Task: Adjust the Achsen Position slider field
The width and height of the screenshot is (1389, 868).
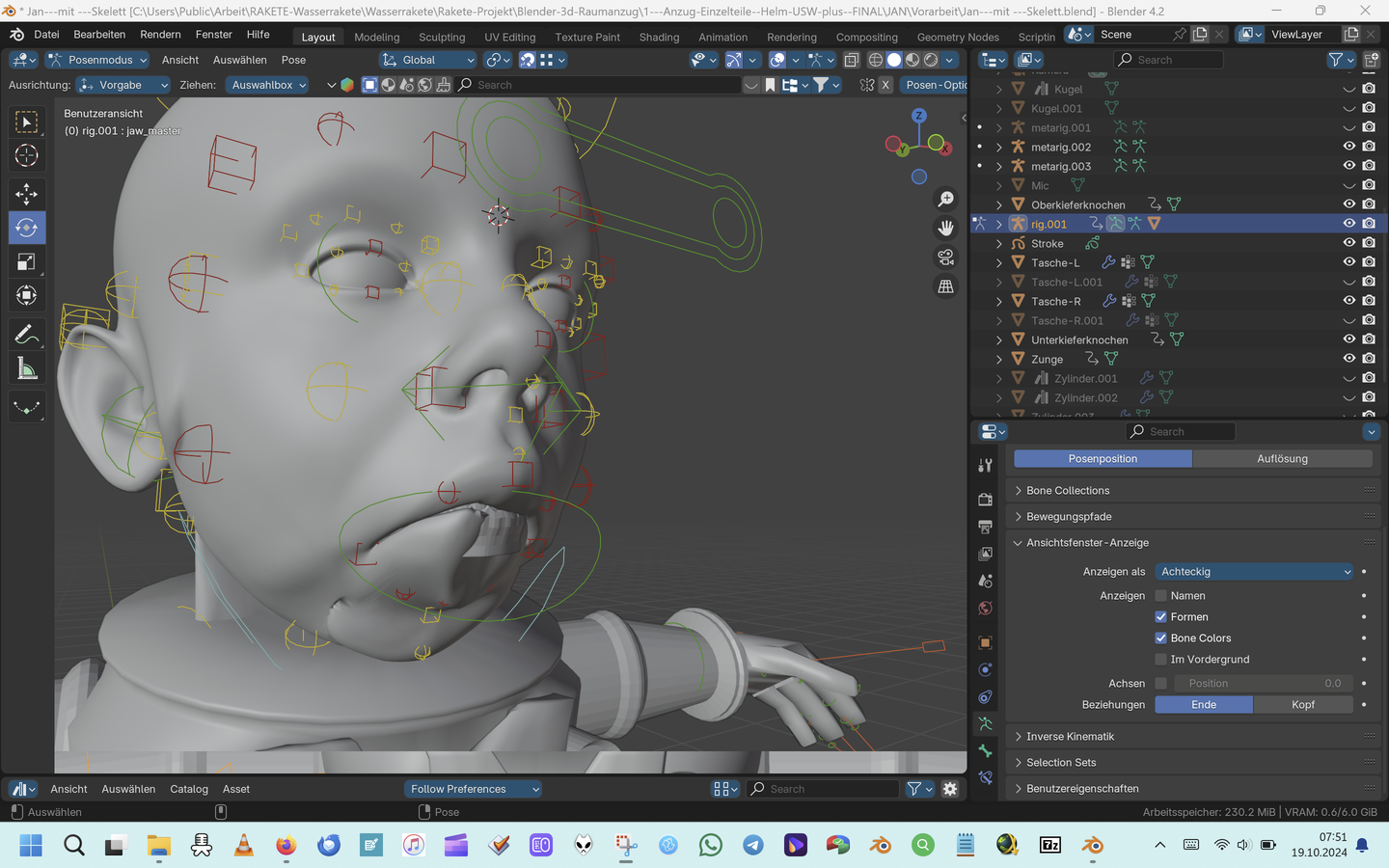Action: pos(1263,684)
